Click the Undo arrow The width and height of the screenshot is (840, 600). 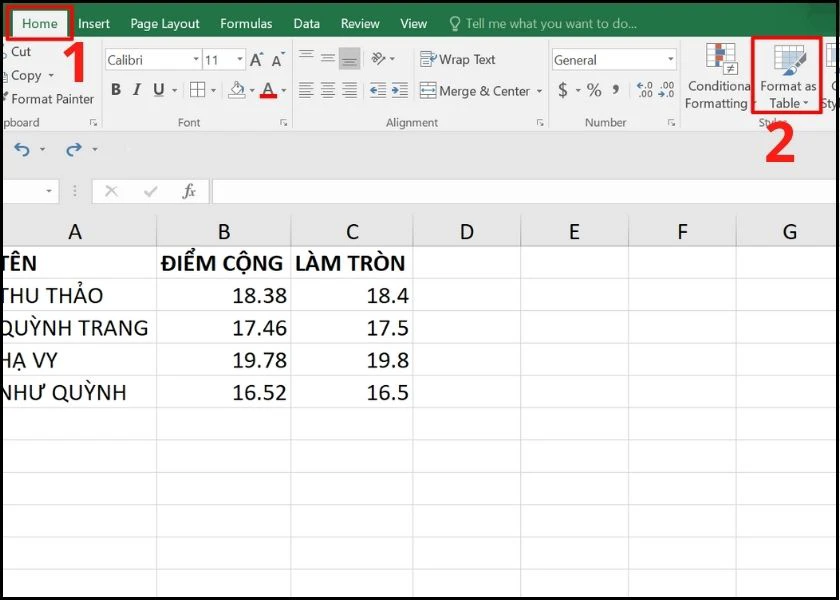coord(22,149)
